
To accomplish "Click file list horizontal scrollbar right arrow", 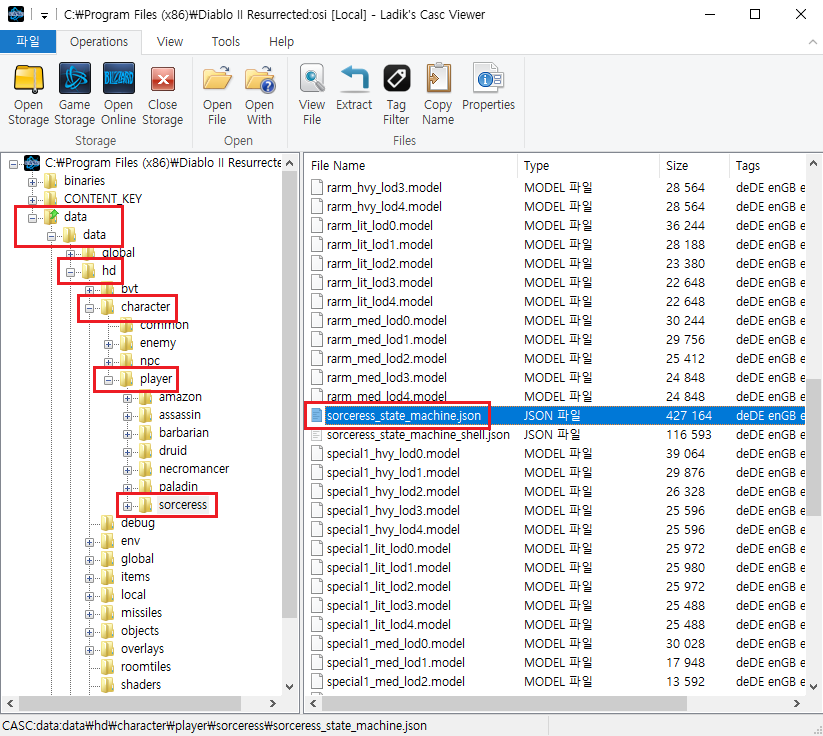I will click(x=797, y=703).
